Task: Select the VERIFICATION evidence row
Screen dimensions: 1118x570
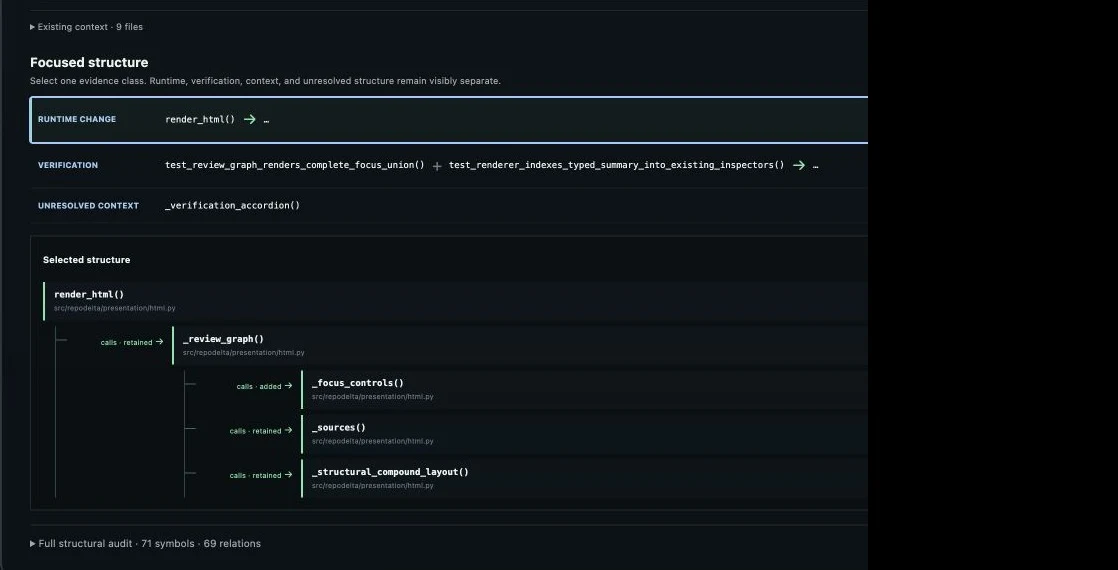Action: pyautogui.click(x=448, y=166)
